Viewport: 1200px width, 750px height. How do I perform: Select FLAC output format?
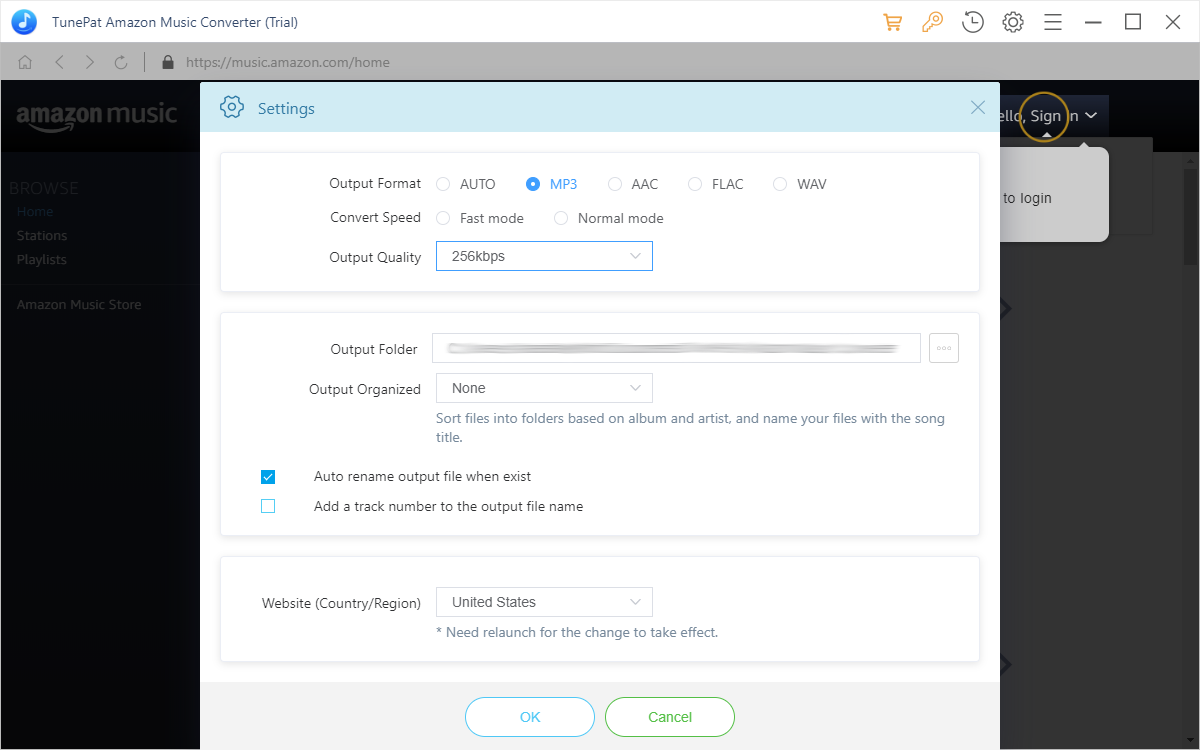pos(716,184)
